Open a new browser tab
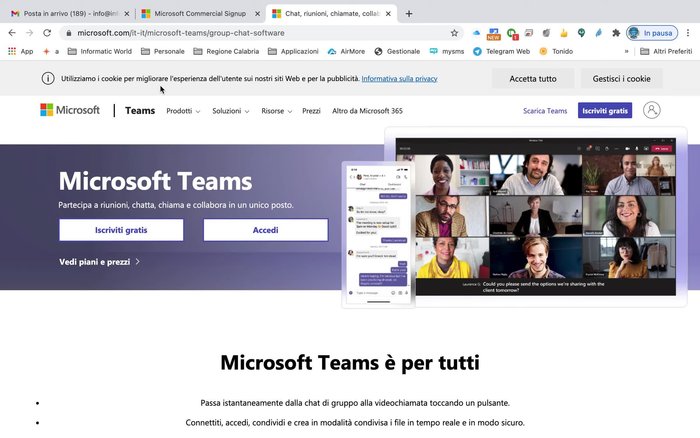700x438 pixels. [408, 13]
